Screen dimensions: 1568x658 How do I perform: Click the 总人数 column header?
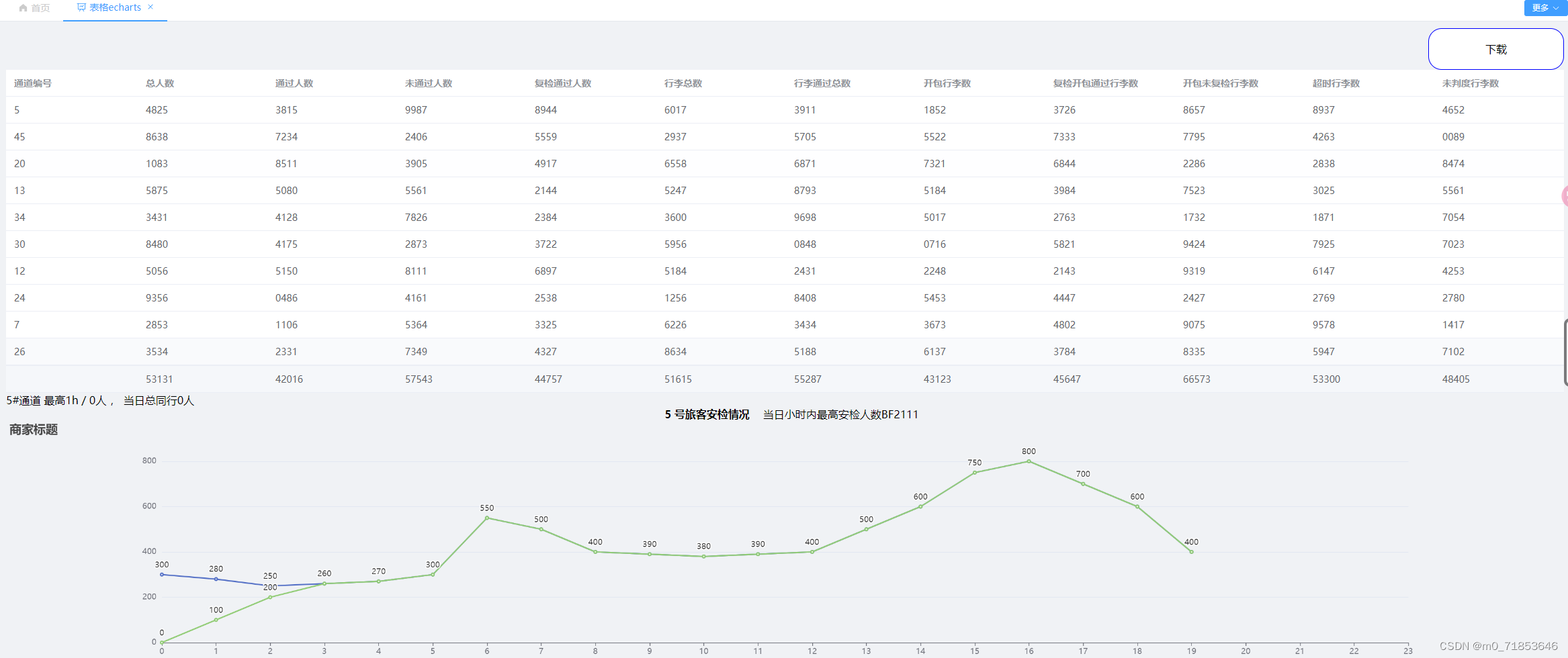160,83
